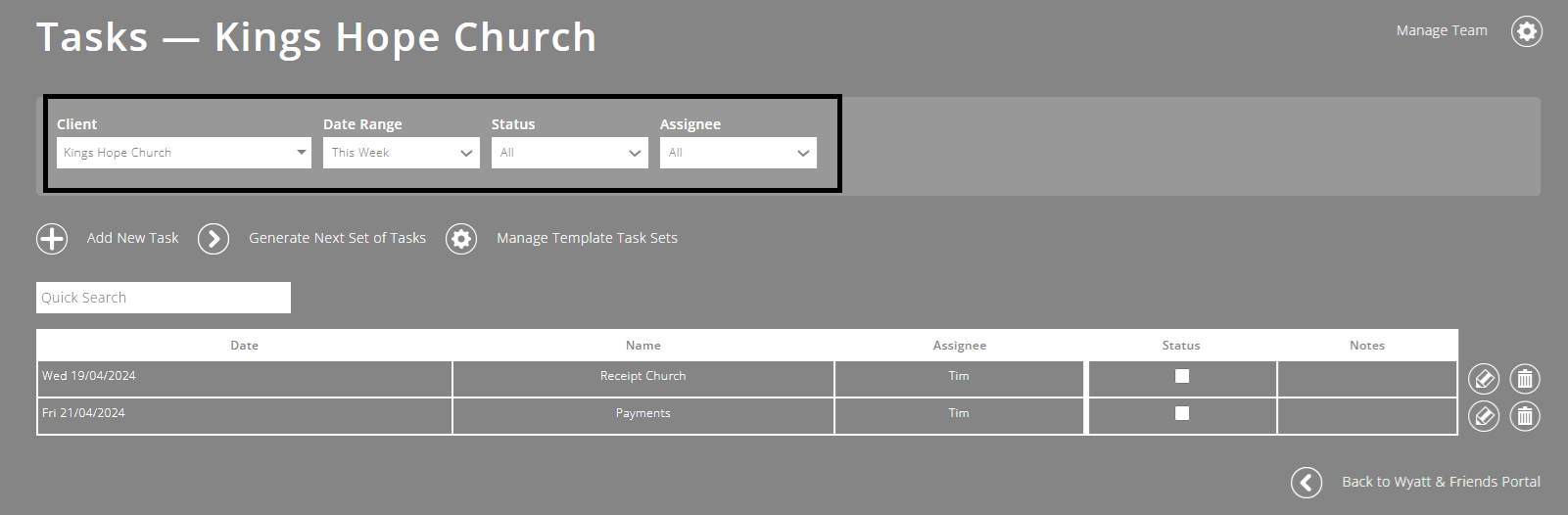Click Back to Wyatt & Friends Portal link

coord(1441,482)
